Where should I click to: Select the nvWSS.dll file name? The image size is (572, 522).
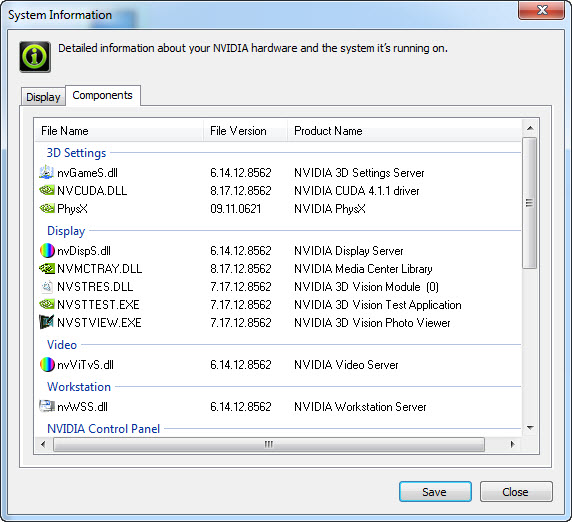(x=82, y=407)
